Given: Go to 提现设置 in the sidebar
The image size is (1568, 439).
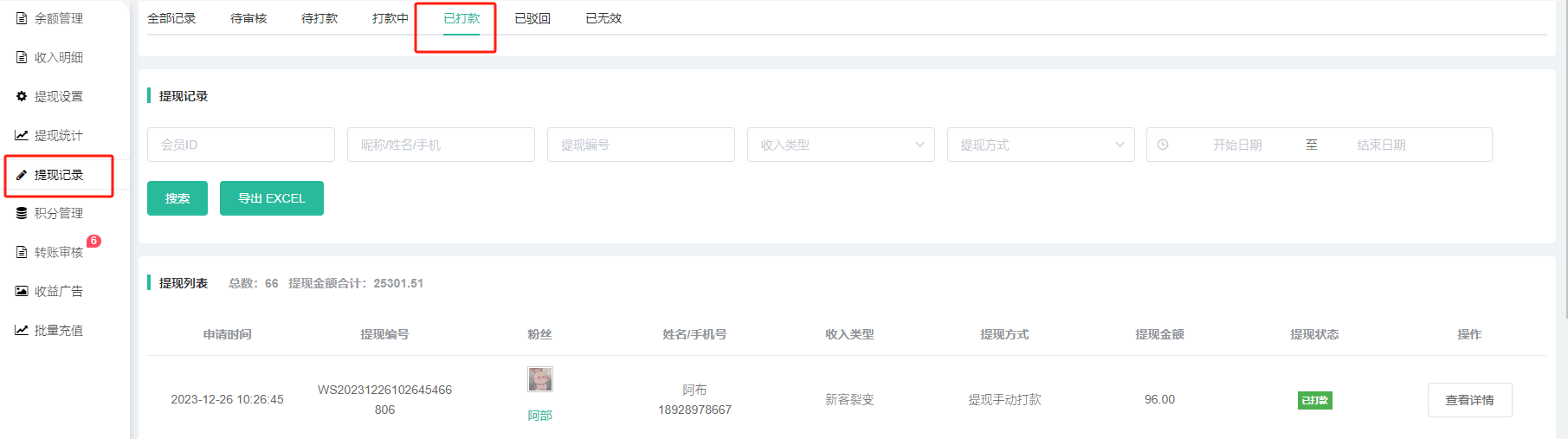Looking at the screenshot, I should (59, 96).
